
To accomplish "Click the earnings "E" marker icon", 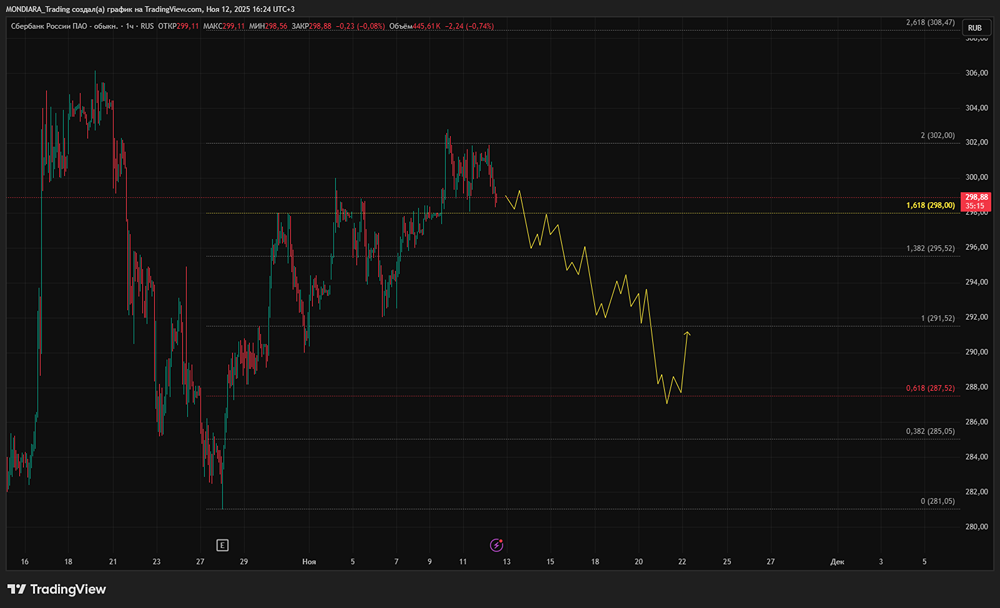I will [222, 545].
